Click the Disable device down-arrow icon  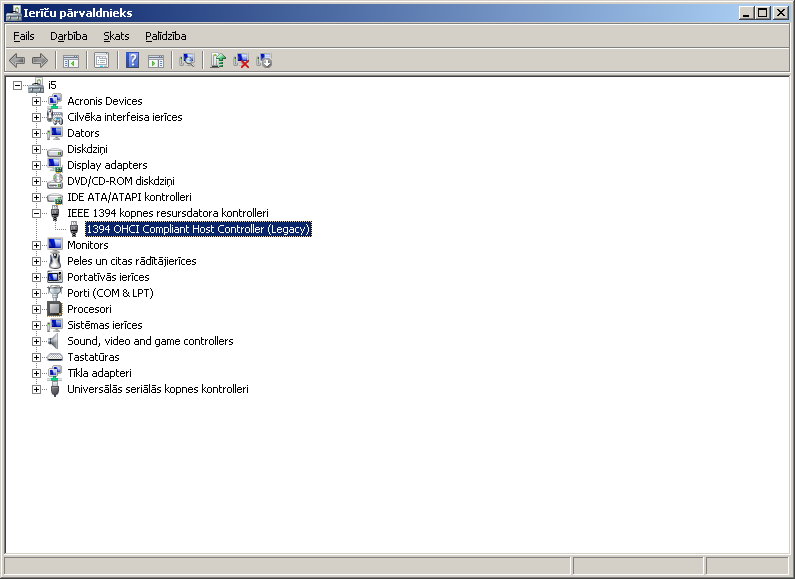click(264, 61)
